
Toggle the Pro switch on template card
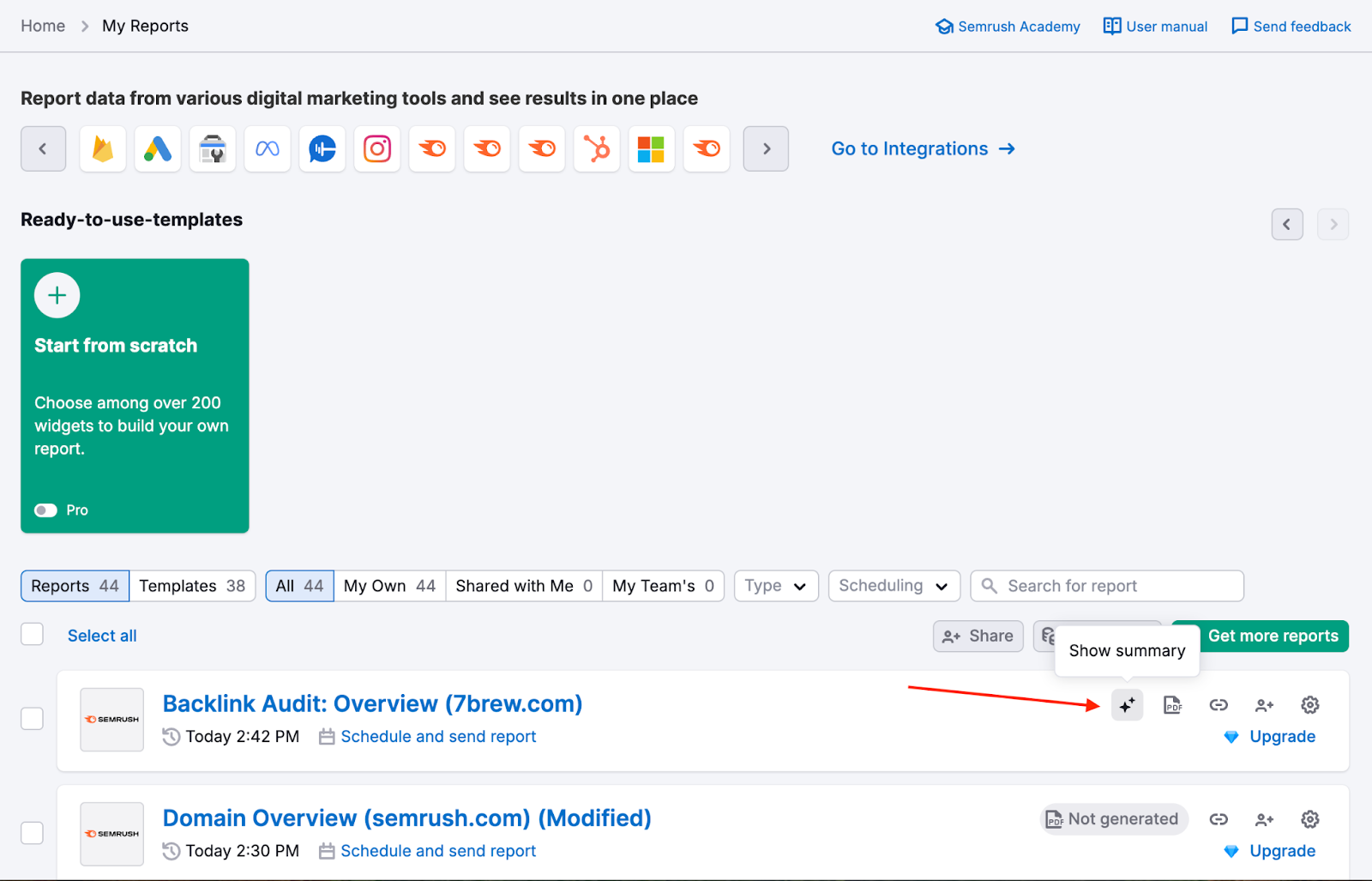pos(46,510)
